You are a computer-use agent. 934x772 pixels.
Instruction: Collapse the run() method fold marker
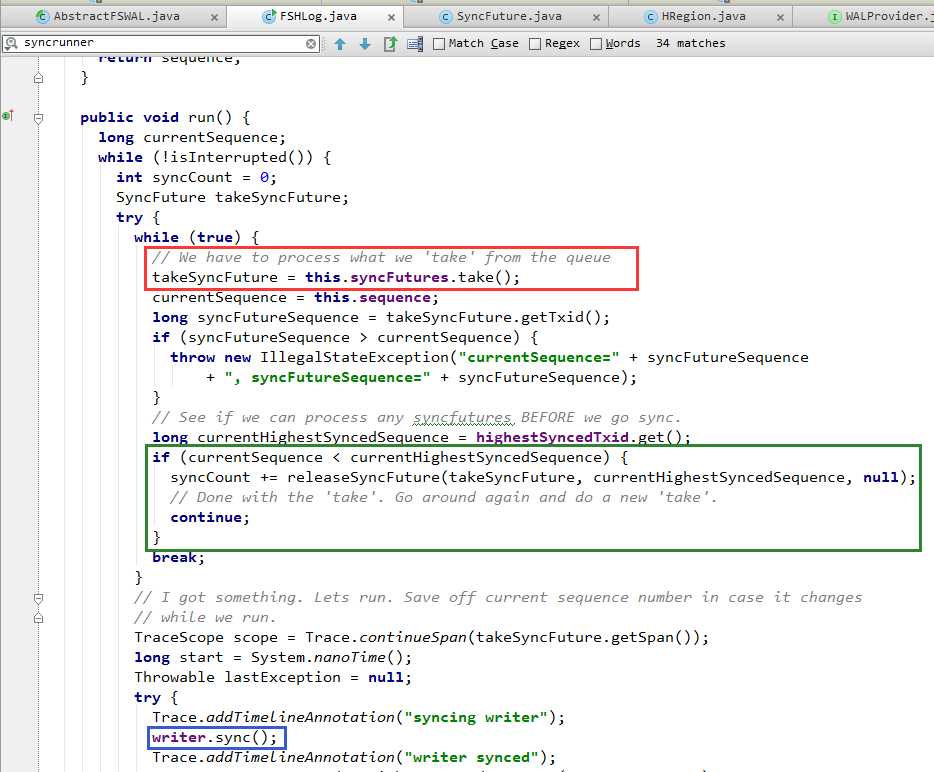coord(39,118)
